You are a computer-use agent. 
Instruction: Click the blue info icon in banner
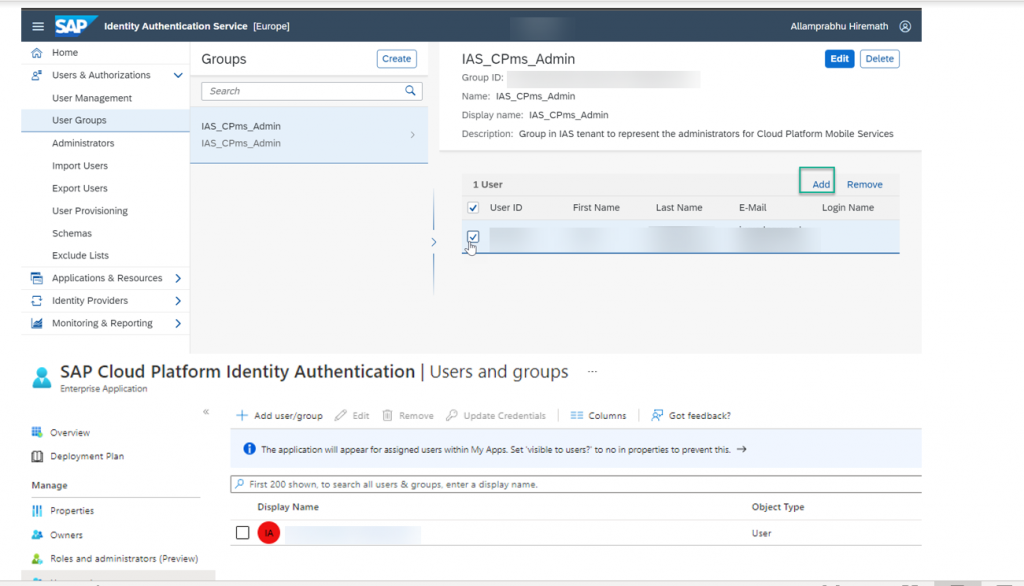point(249,449)
